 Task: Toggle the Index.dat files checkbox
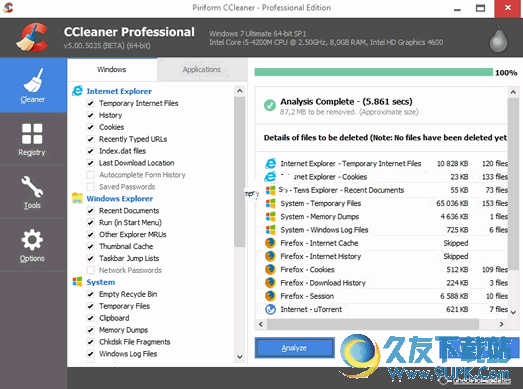90,151
